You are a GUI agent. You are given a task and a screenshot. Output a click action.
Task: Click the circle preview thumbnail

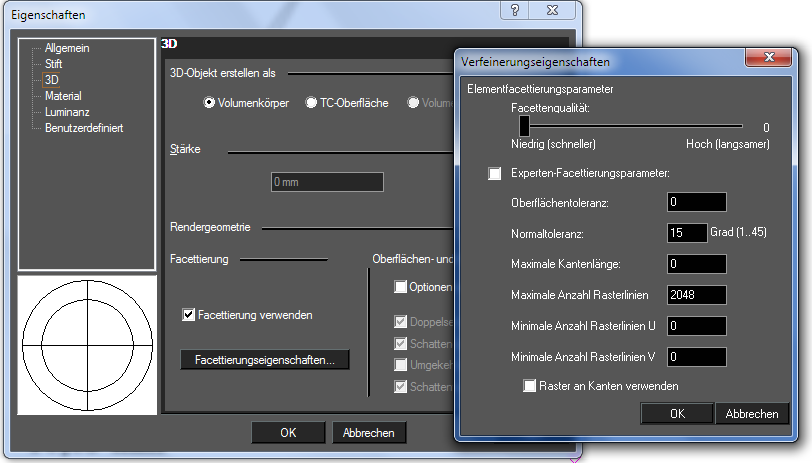coord(87,345)
